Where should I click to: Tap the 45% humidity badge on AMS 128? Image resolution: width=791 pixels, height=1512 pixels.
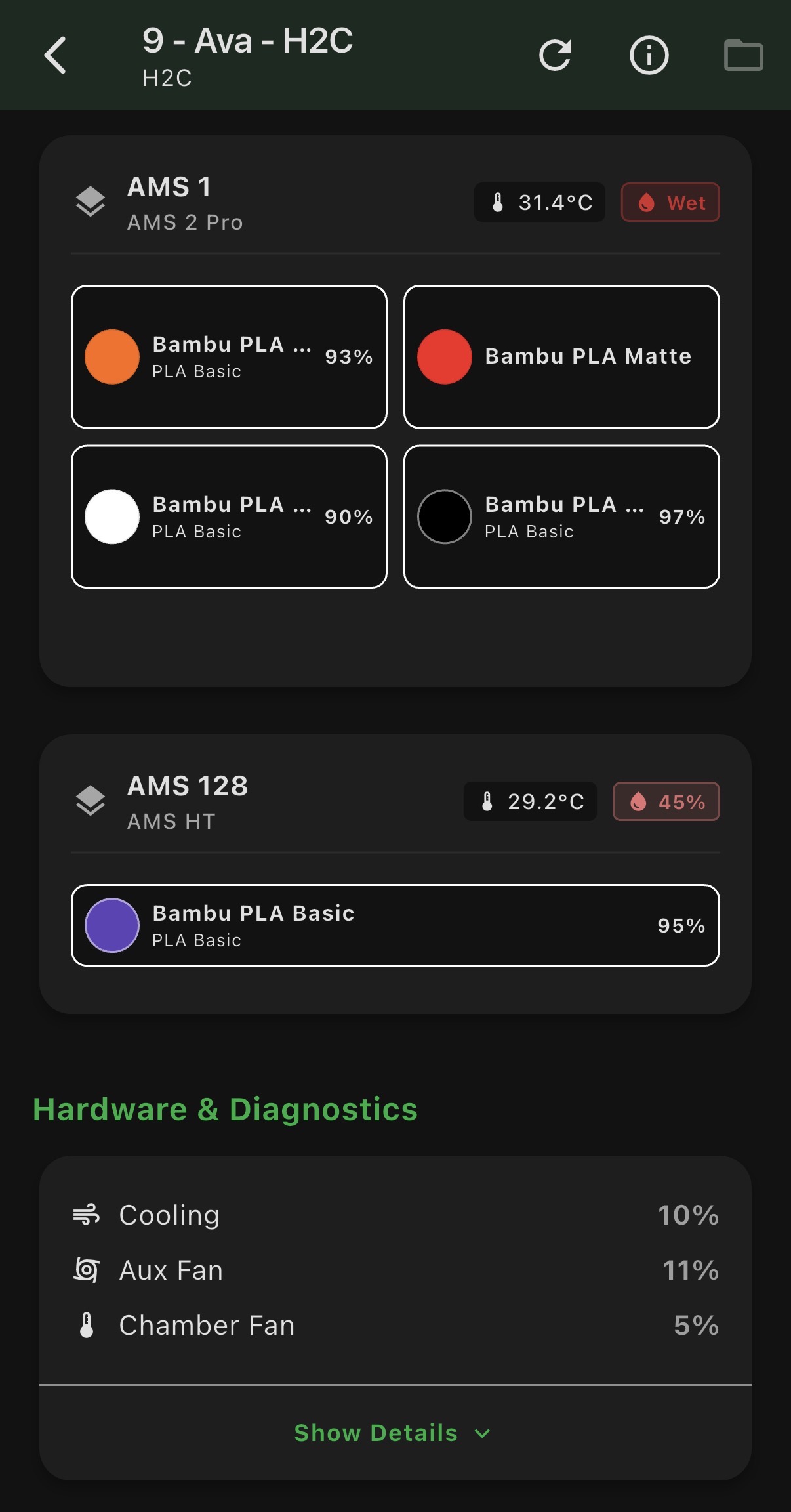click(665, 801)
